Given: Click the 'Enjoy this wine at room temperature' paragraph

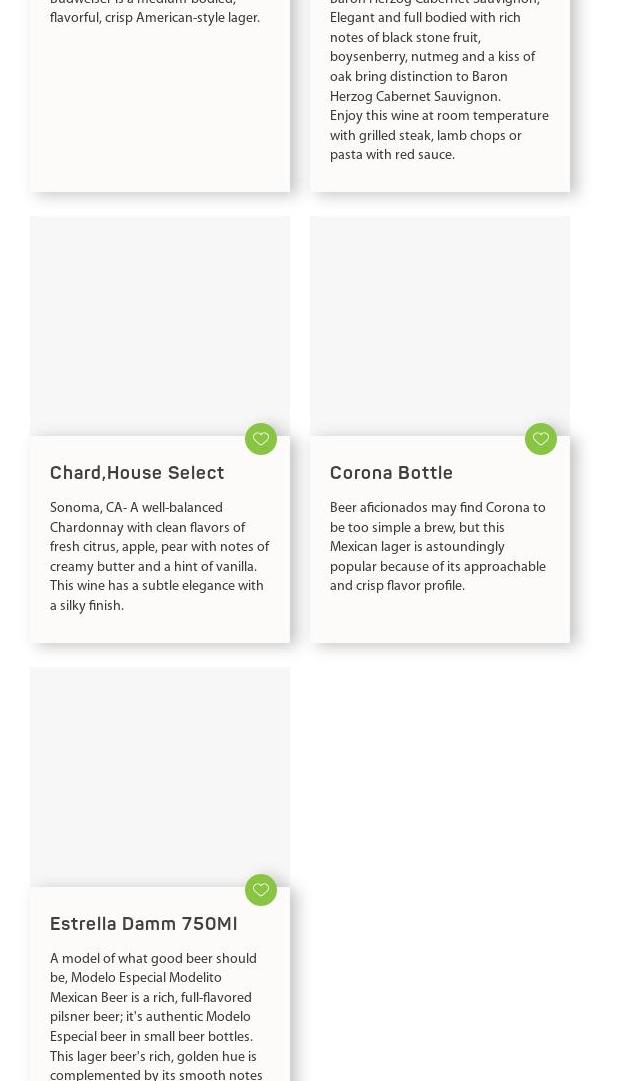Looking at the screenshot, I should [x=439, y=136].
